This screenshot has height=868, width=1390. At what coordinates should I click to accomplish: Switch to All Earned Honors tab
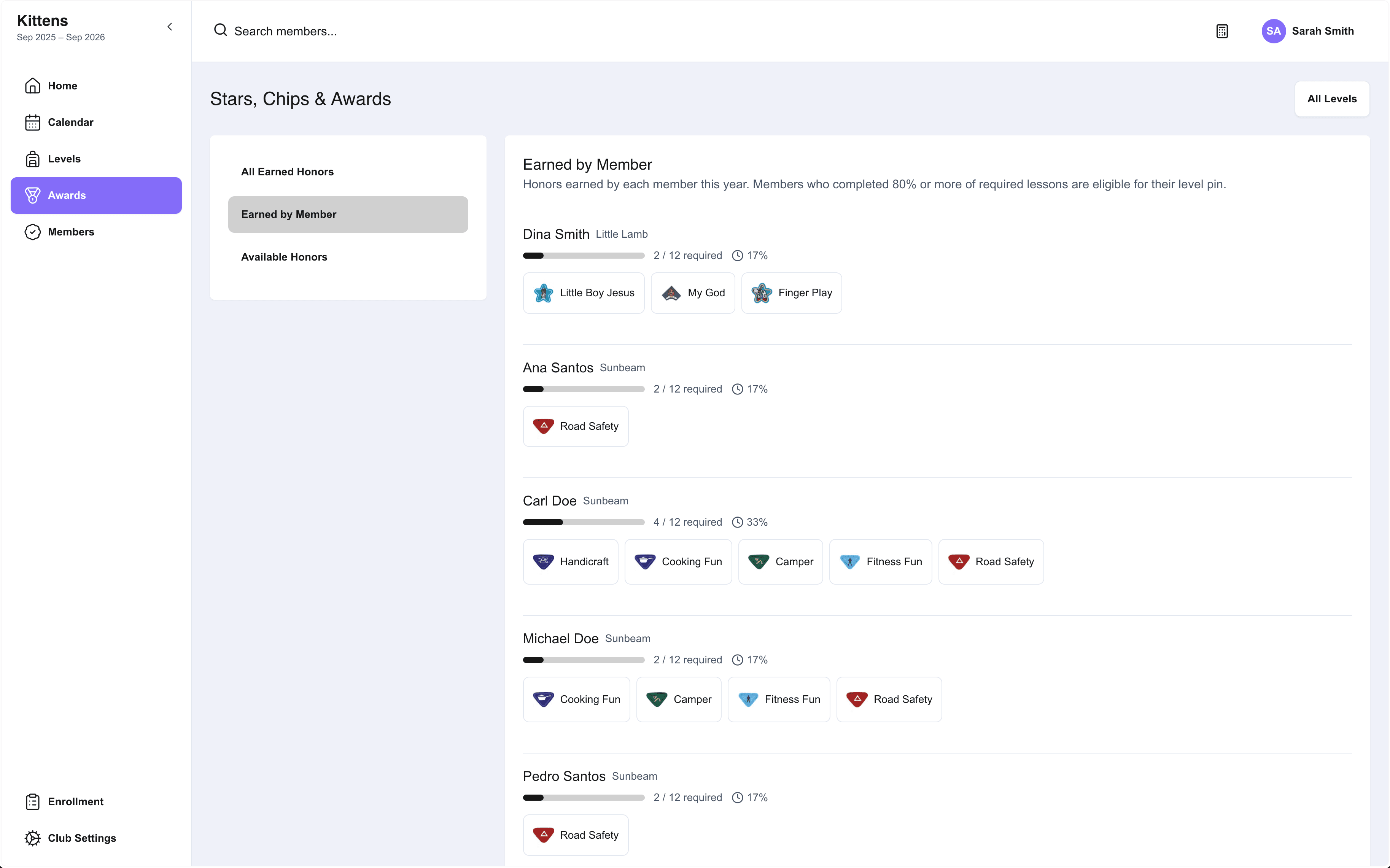coord(348,172)
